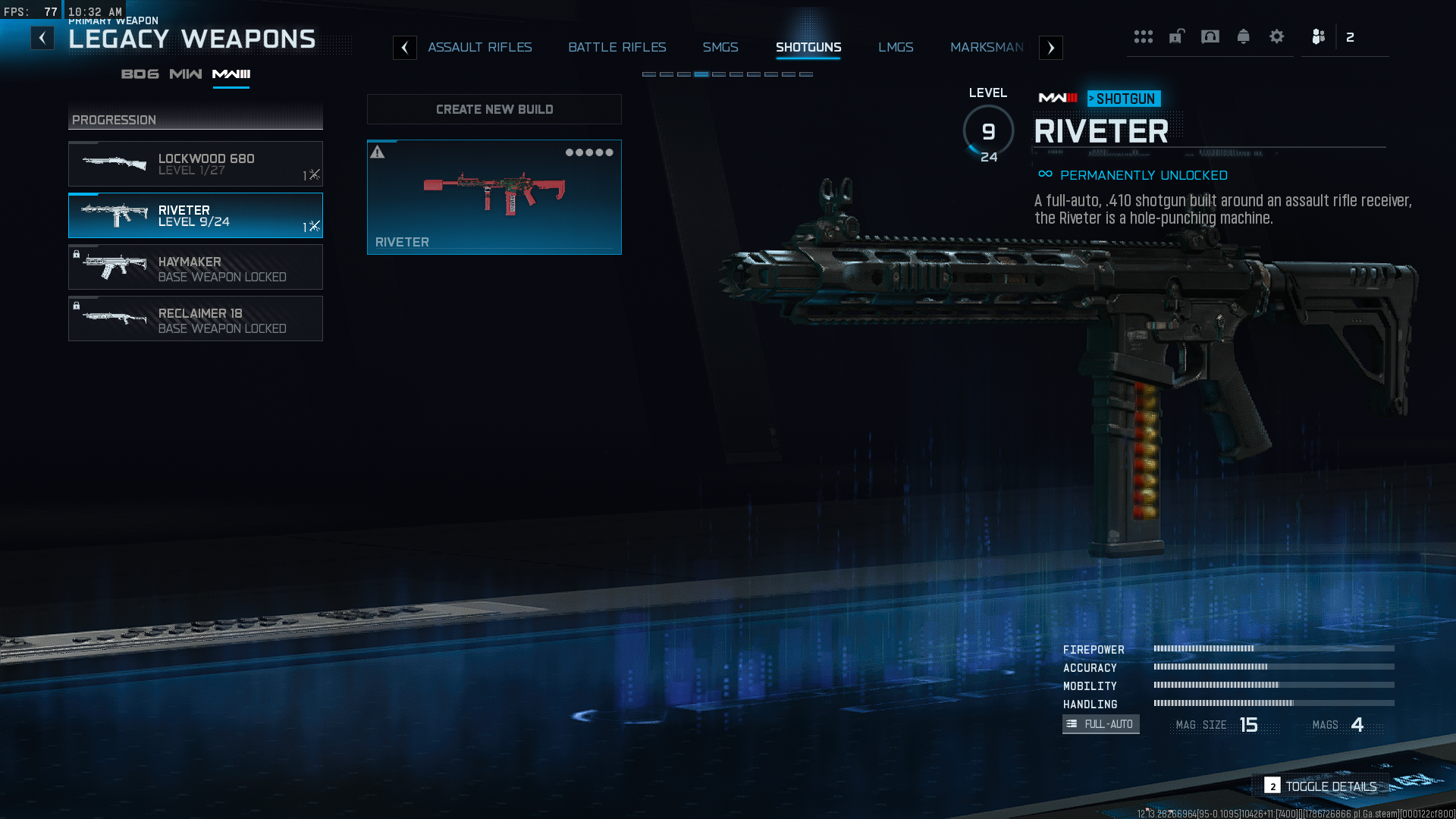Click the Permanently Unlocked label

[1144, 175]
